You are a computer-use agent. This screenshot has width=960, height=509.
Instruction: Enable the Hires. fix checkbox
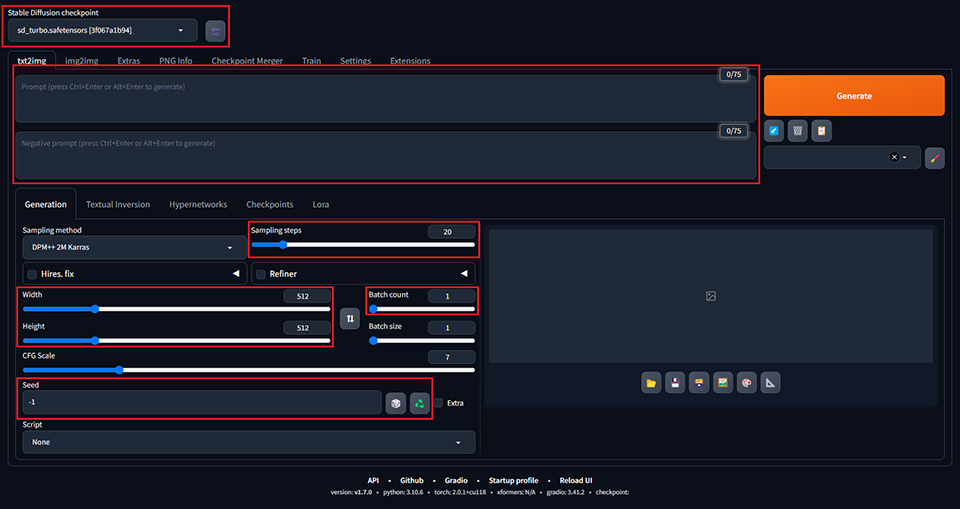tap(33, 274)
